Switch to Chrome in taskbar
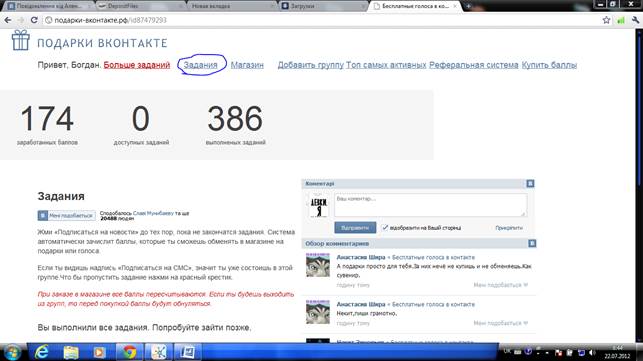The width and height of the screenshot is (643, 361). point(129,352)
